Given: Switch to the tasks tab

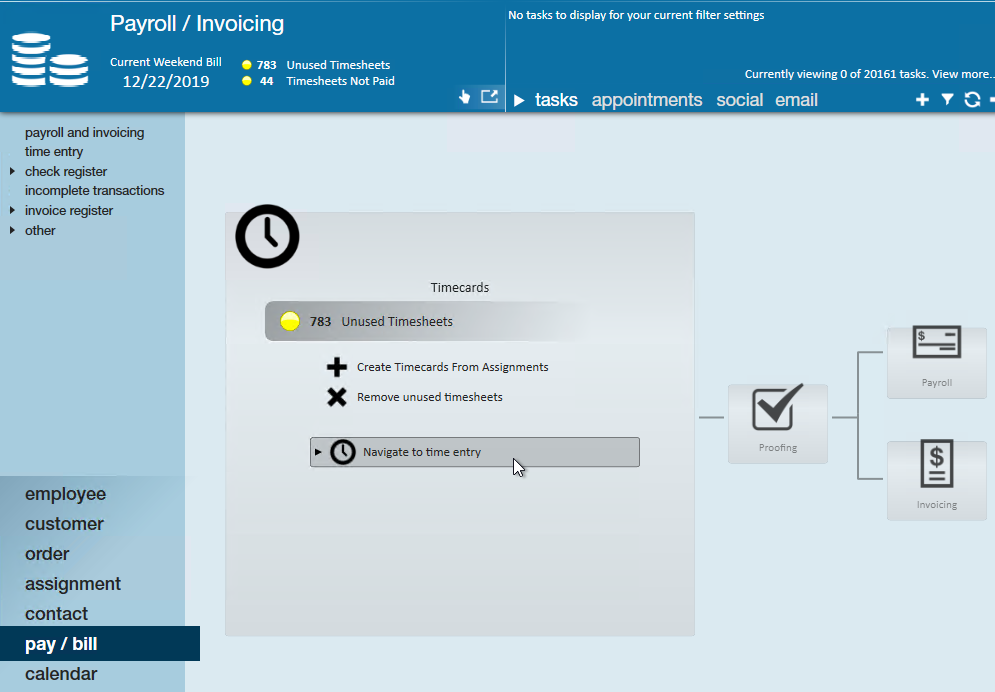Looking at the screenshot, I should tap(556, 100).
